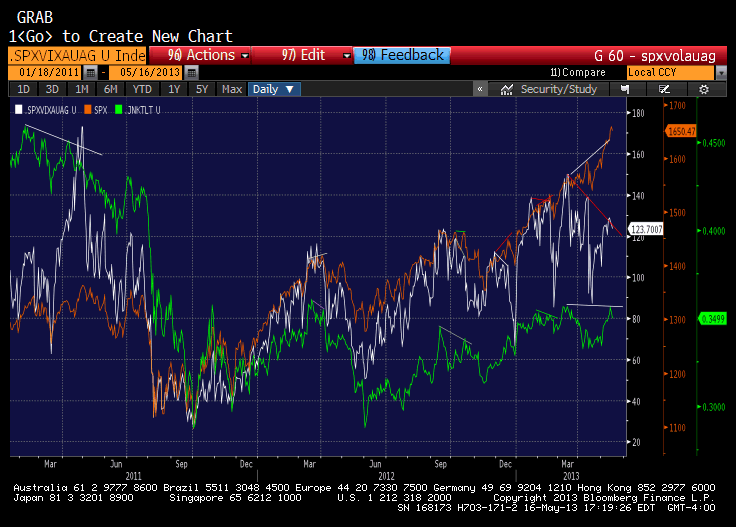Click the 1700 orange axis label
The width and height of the screenshot is (736, 527).
pos(677,106)
